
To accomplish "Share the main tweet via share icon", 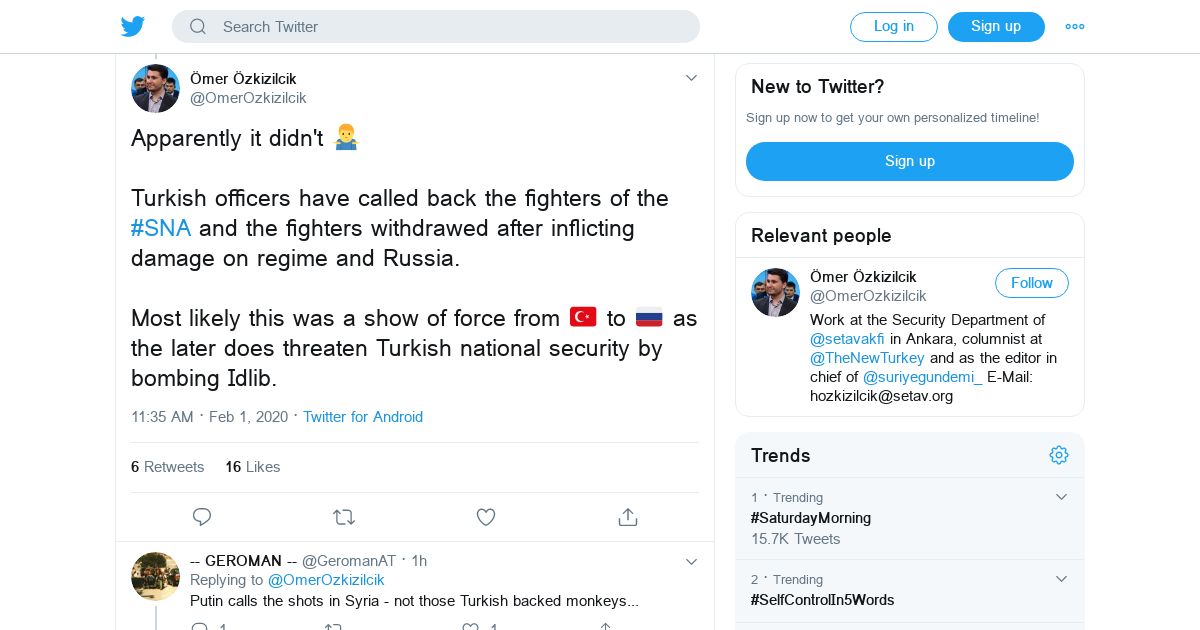I will (628, 517).
